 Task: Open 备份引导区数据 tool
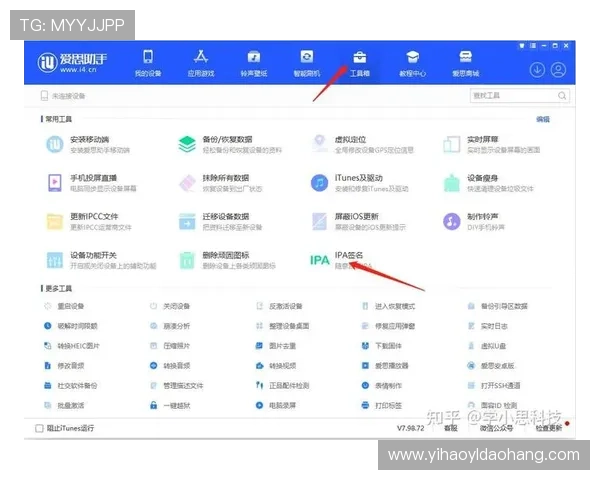[x=498, y=306]
